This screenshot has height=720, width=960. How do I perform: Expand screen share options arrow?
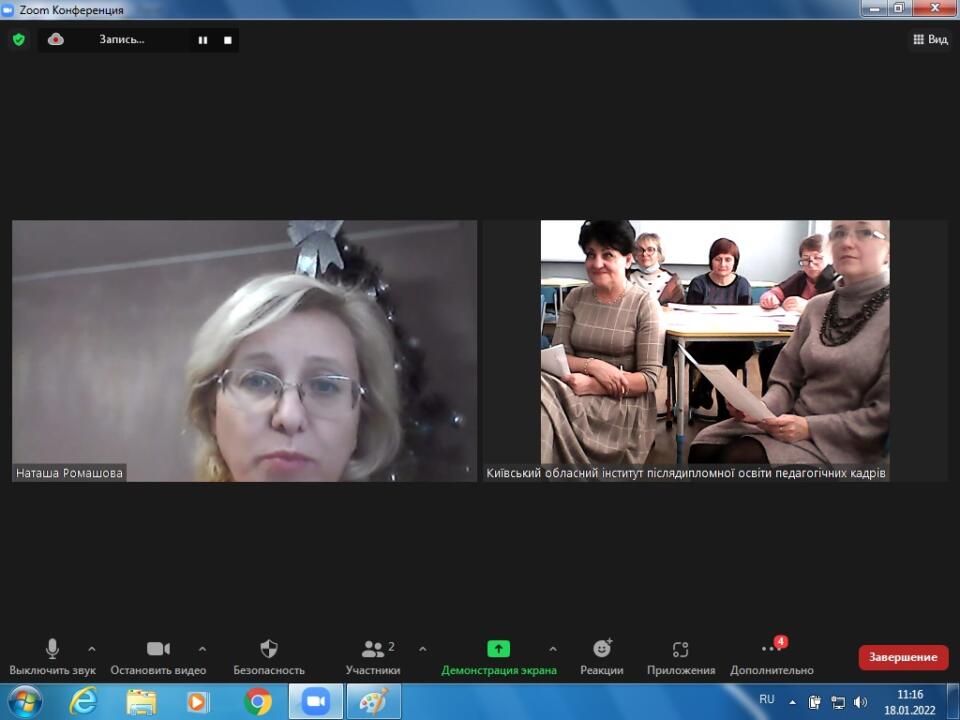(553, 648)
